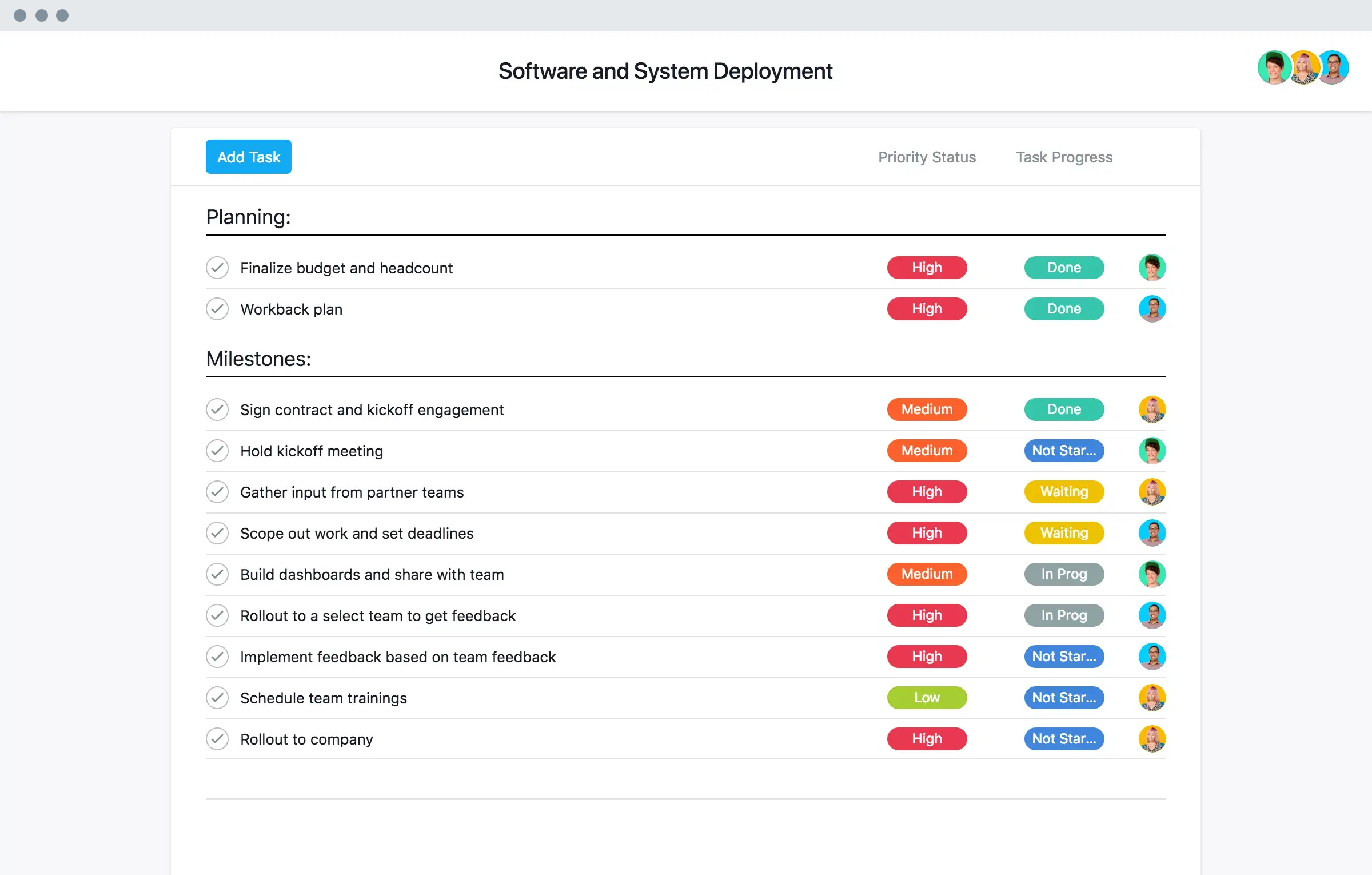Toggle checkbox for 'Finalize budget and headcount'
The height and width of the screenshot is (875, 1372).
click(216, 267)
